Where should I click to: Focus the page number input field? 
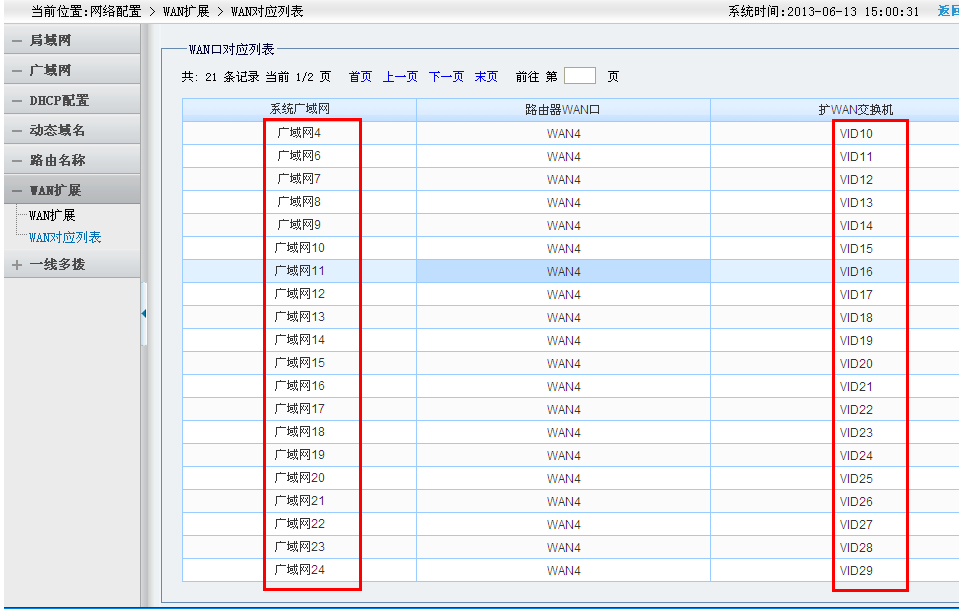point(579,76)
